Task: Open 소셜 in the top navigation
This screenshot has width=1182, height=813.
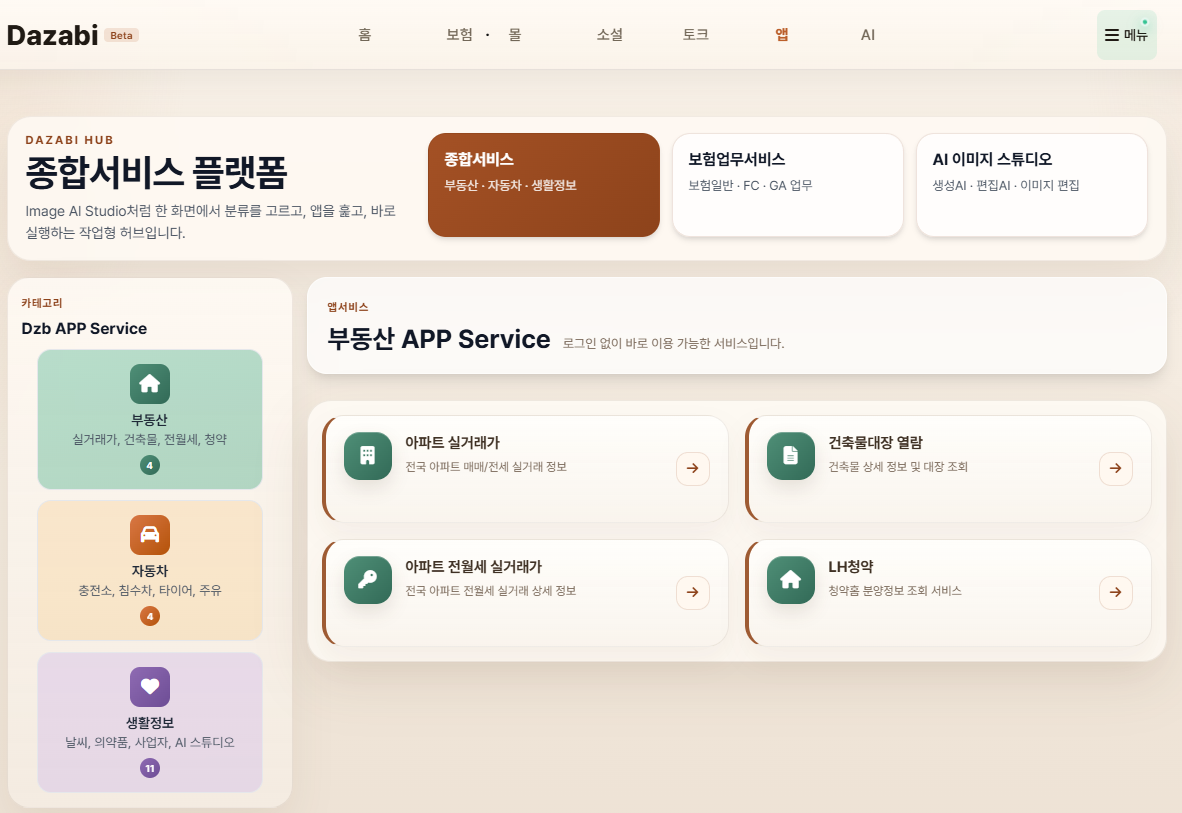Action: click(610, 35)
